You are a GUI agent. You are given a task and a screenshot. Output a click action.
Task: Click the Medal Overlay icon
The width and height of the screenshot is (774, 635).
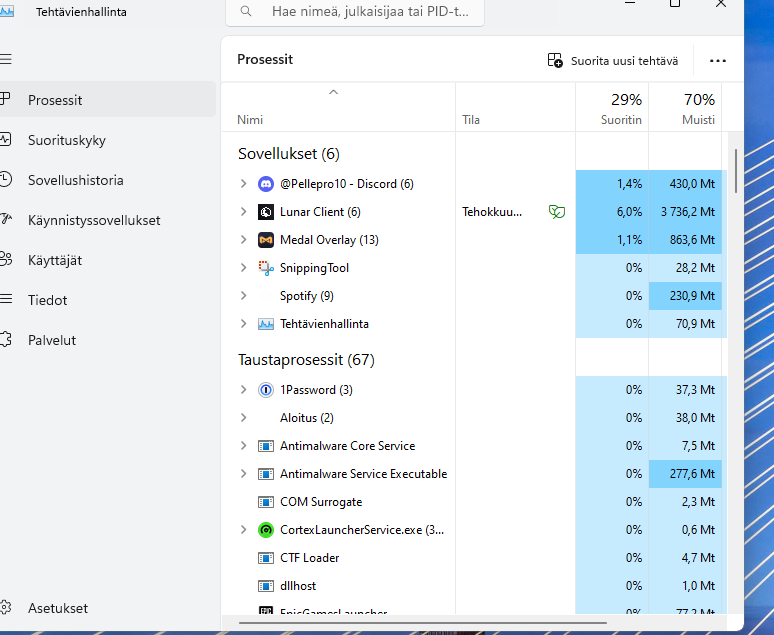point(266,240)
